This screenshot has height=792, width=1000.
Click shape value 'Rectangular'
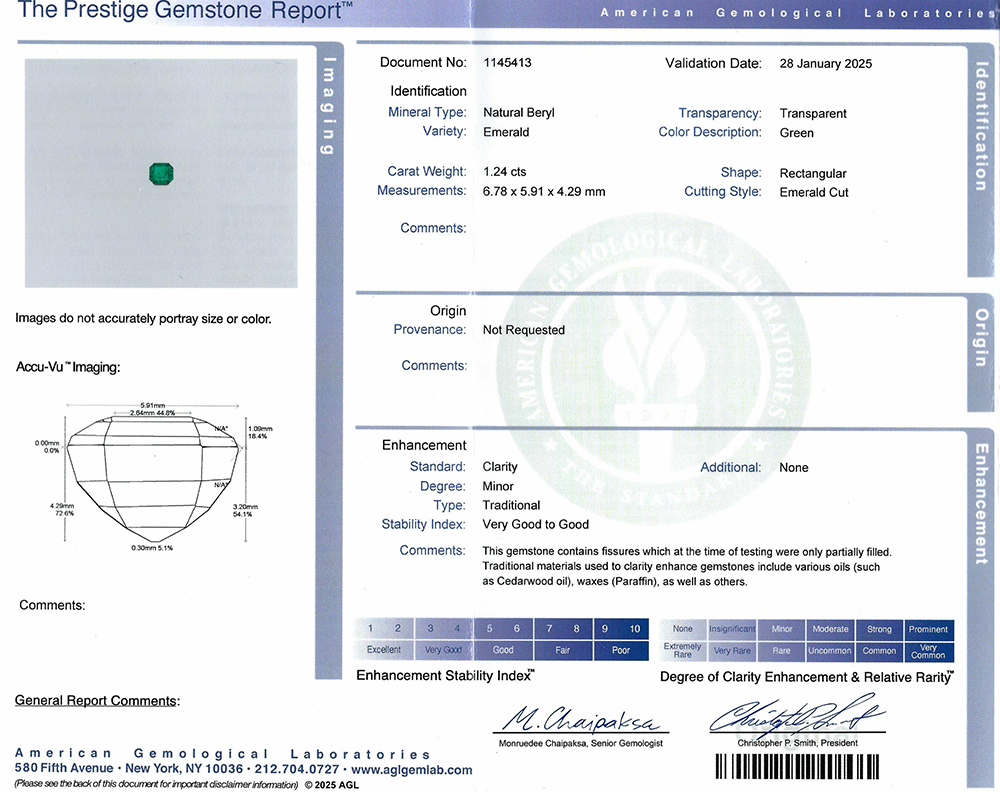point(813,173)
